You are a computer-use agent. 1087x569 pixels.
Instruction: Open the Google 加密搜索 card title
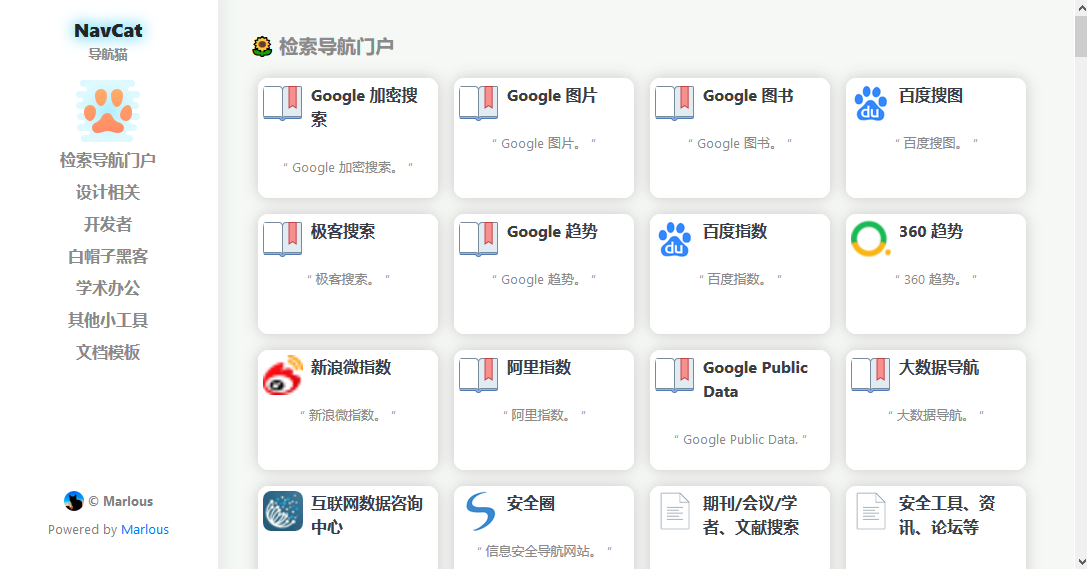coord(365,107)
